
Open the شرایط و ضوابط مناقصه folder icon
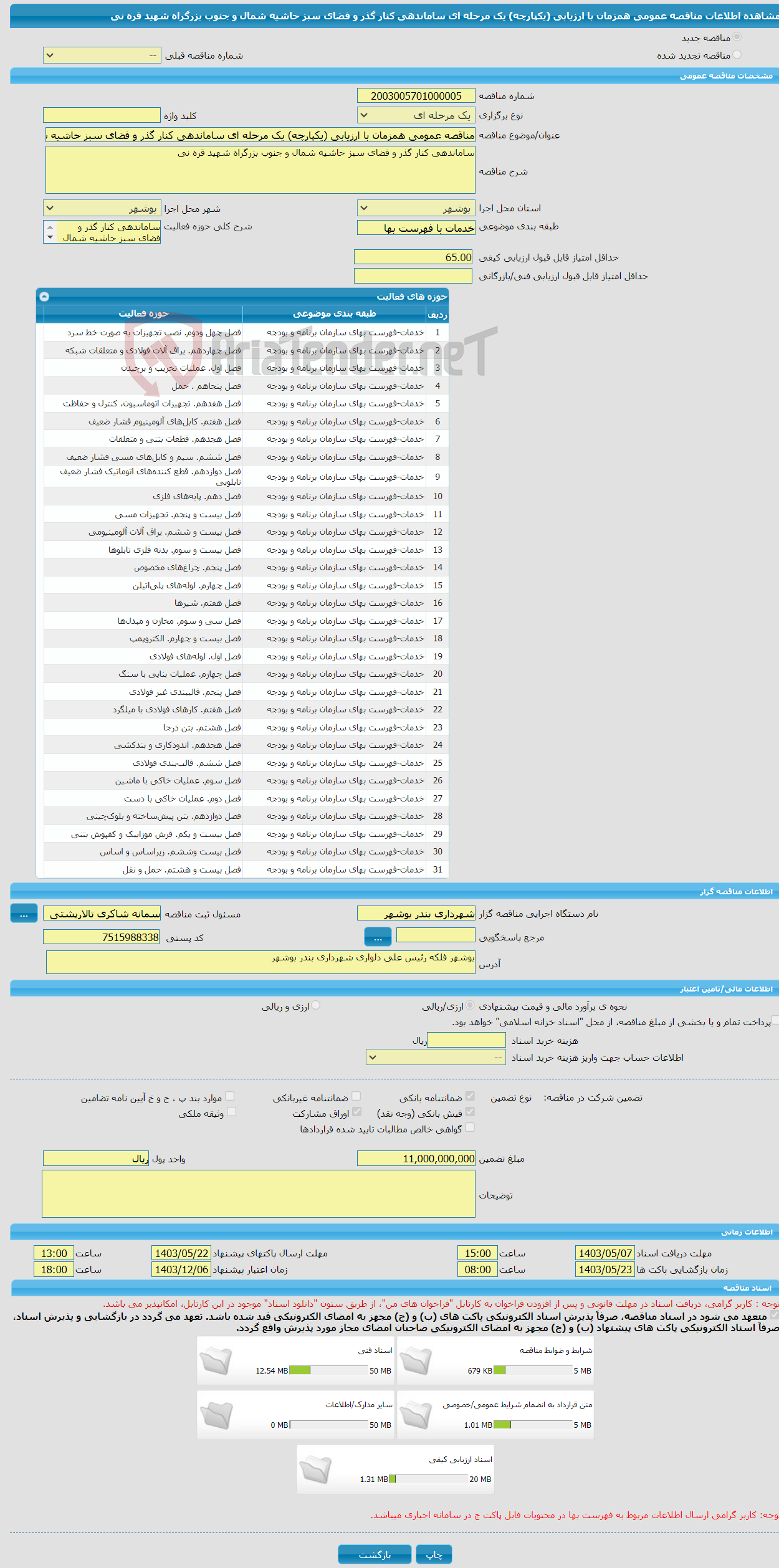click(416, 1360)
